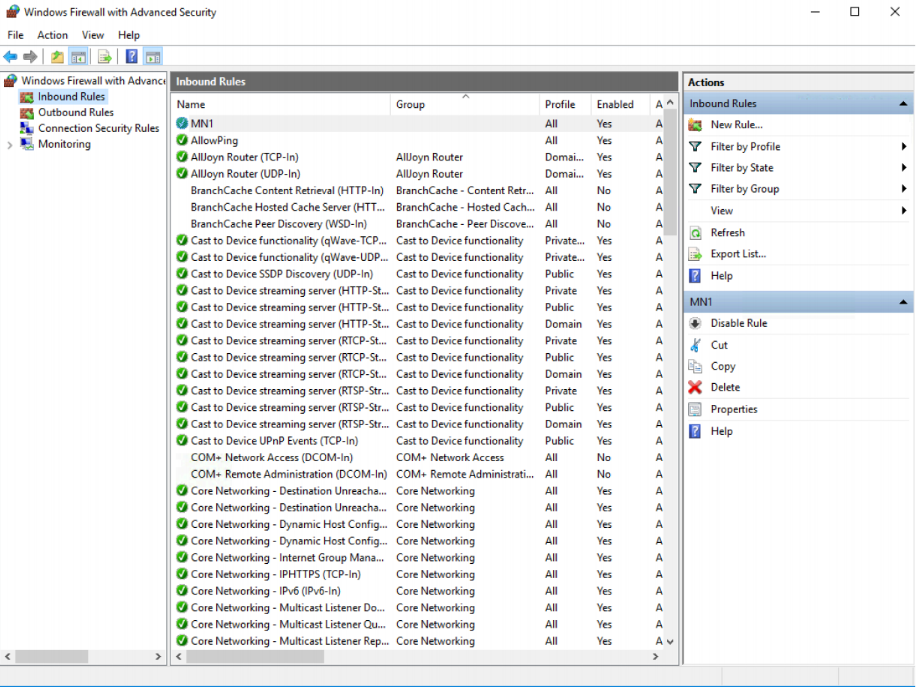917x688 pixels.
Task: Click the Copy icon in MN1 actions
Action: (695, 366)
